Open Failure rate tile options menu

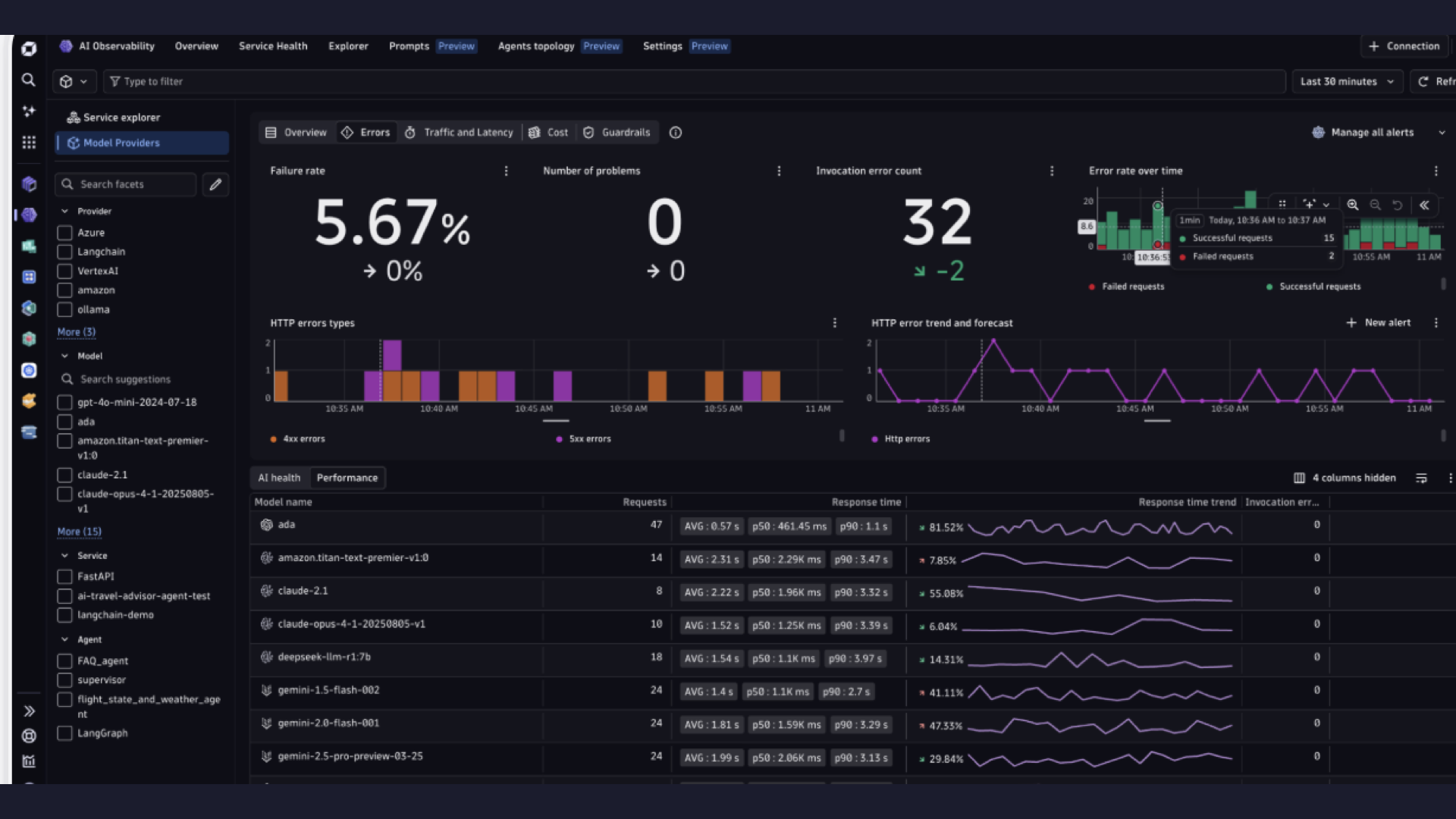coord(507,171)
